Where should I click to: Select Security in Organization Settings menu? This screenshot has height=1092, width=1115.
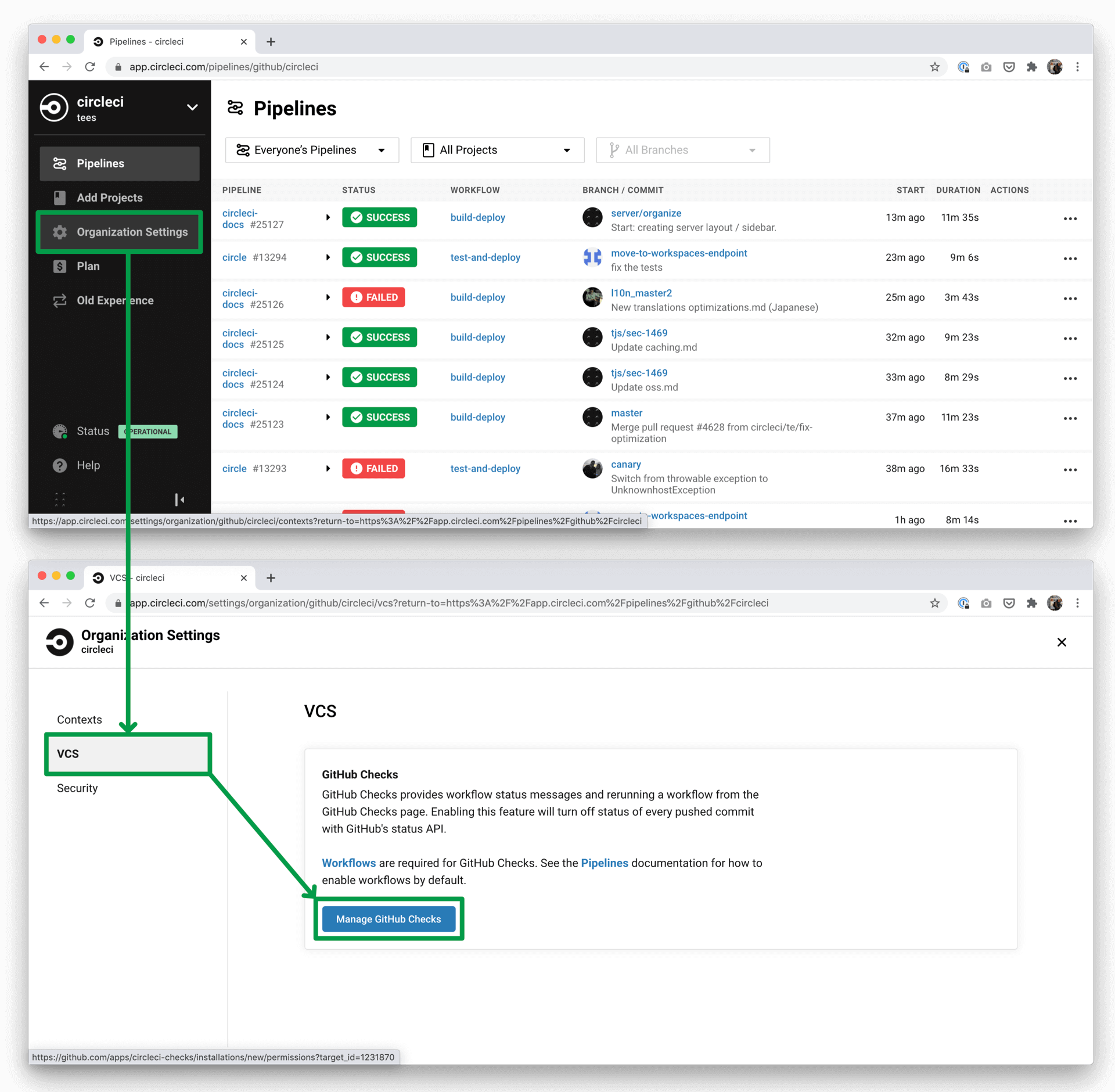[77, 788]
